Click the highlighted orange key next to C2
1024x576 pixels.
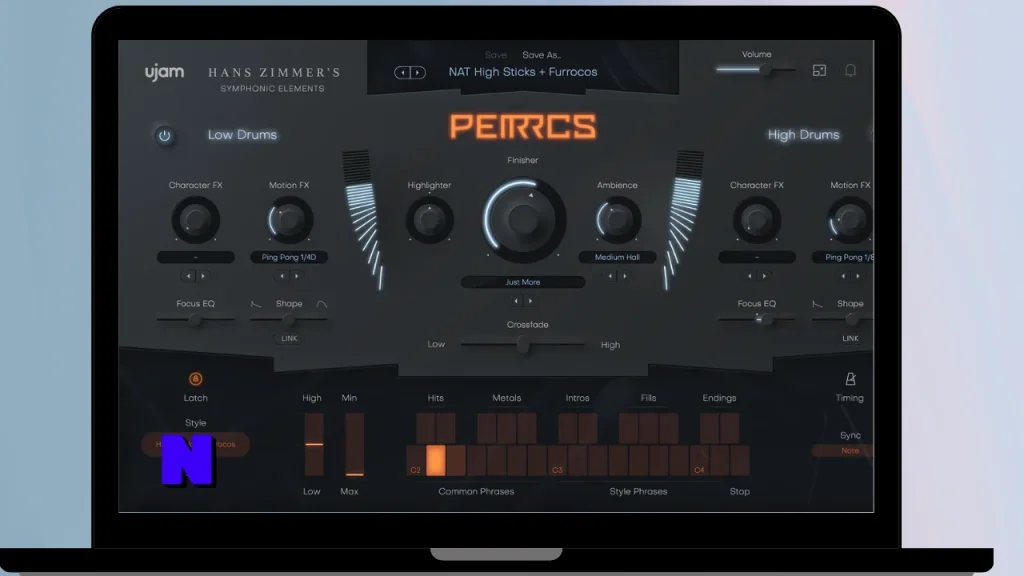436,460
